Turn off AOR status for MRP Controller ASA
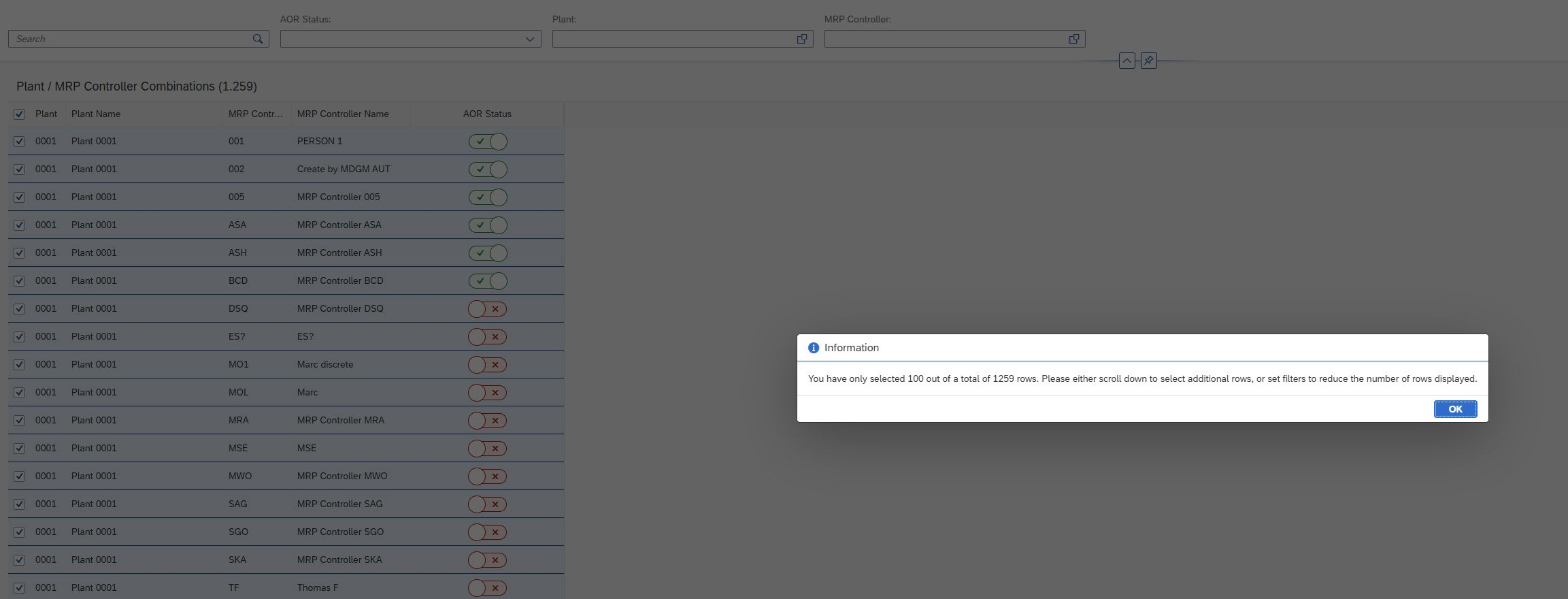 pyautogui.click(x=488, y=225)
